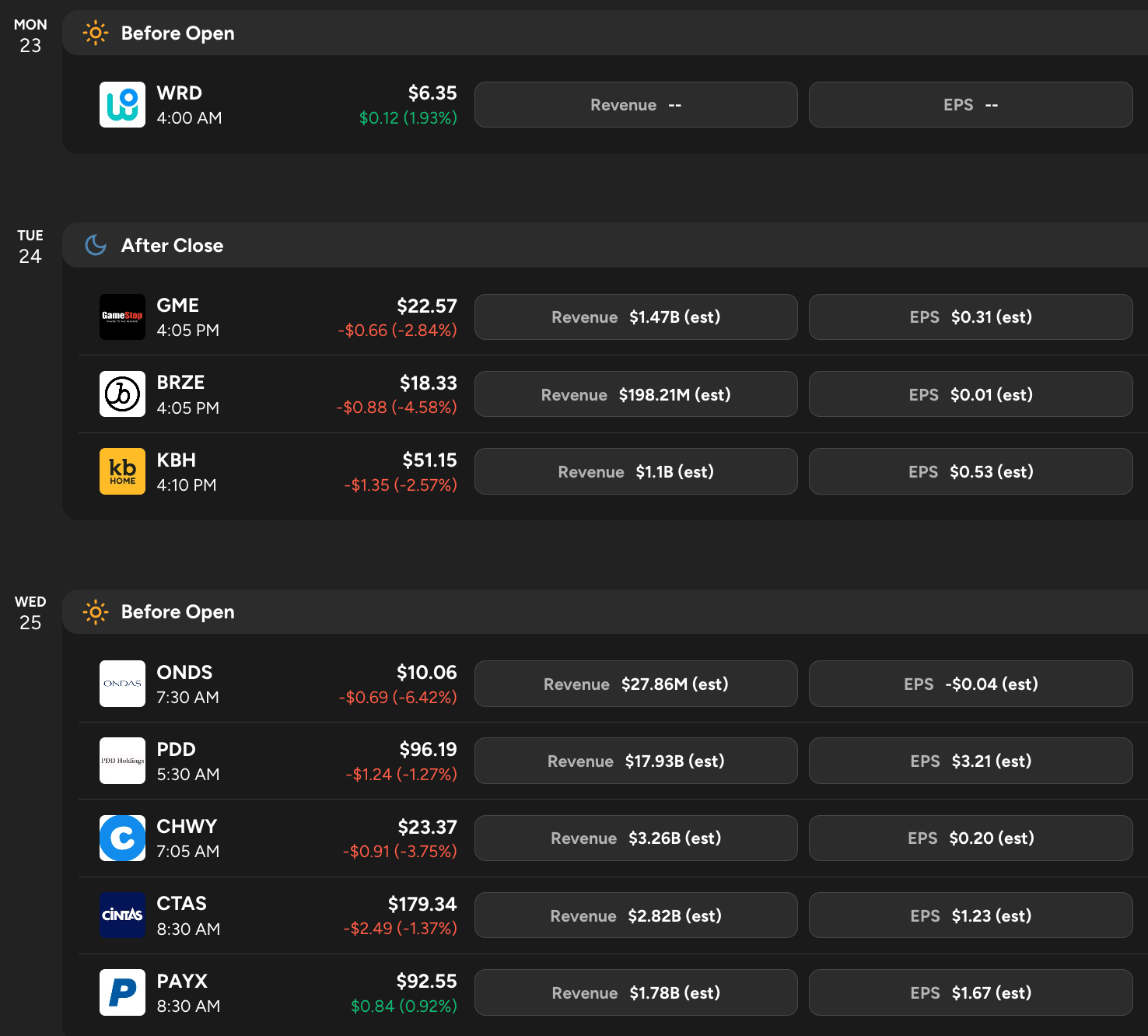Click the CHWY ticker symbol

tap(187, 827)
